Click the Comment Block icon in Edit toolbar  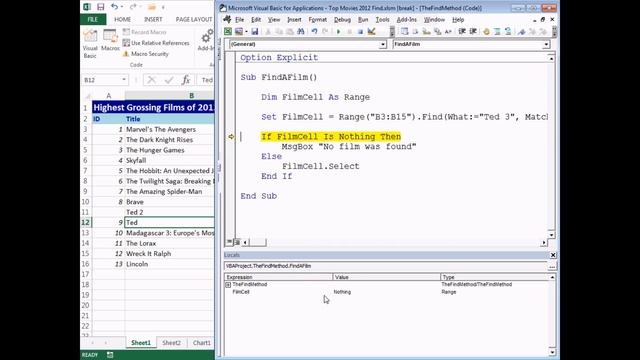point(497,31)
